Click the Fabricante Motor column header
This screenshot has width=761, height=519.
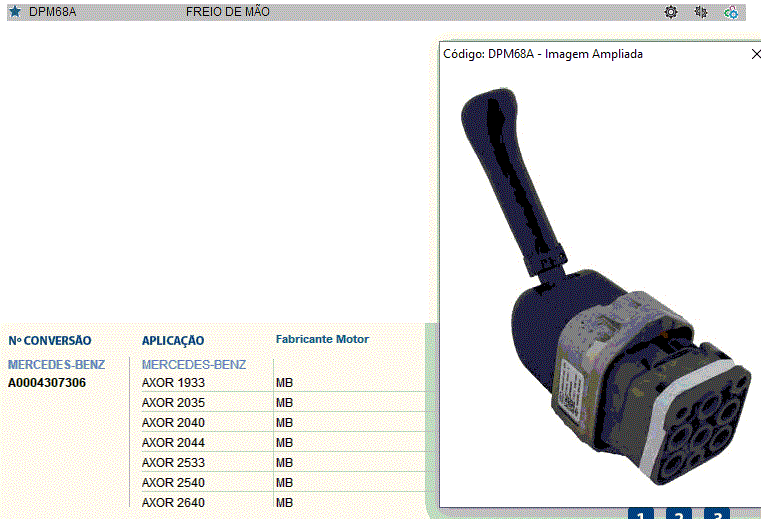point(322,339)
